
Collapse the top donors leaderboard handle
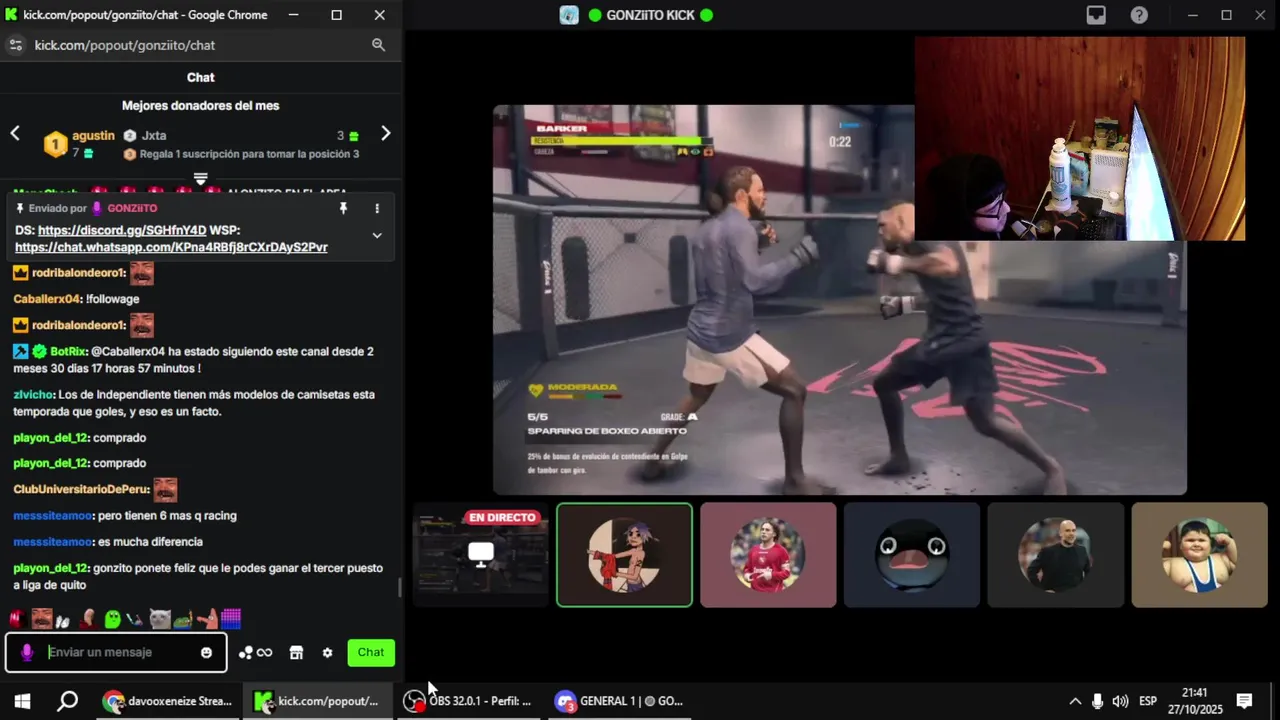pos(200,179)
